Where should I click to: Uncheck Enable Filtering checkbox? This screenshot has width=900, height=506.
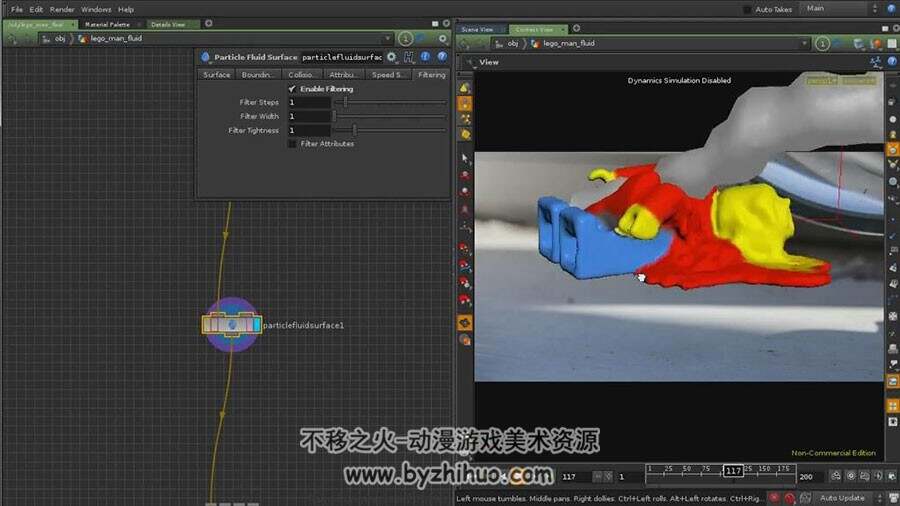pos(292,89)
